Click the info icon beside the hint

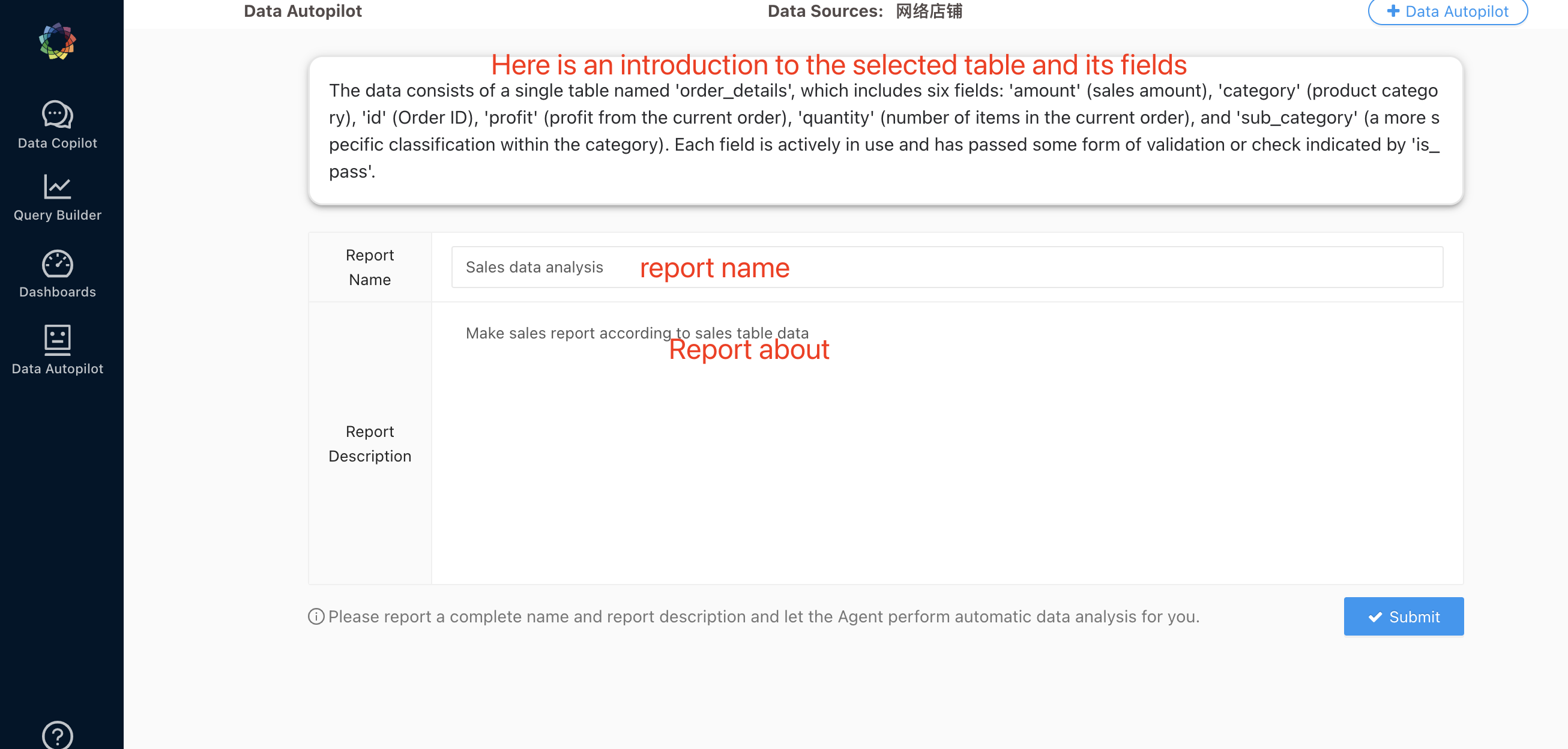point(316,616)
